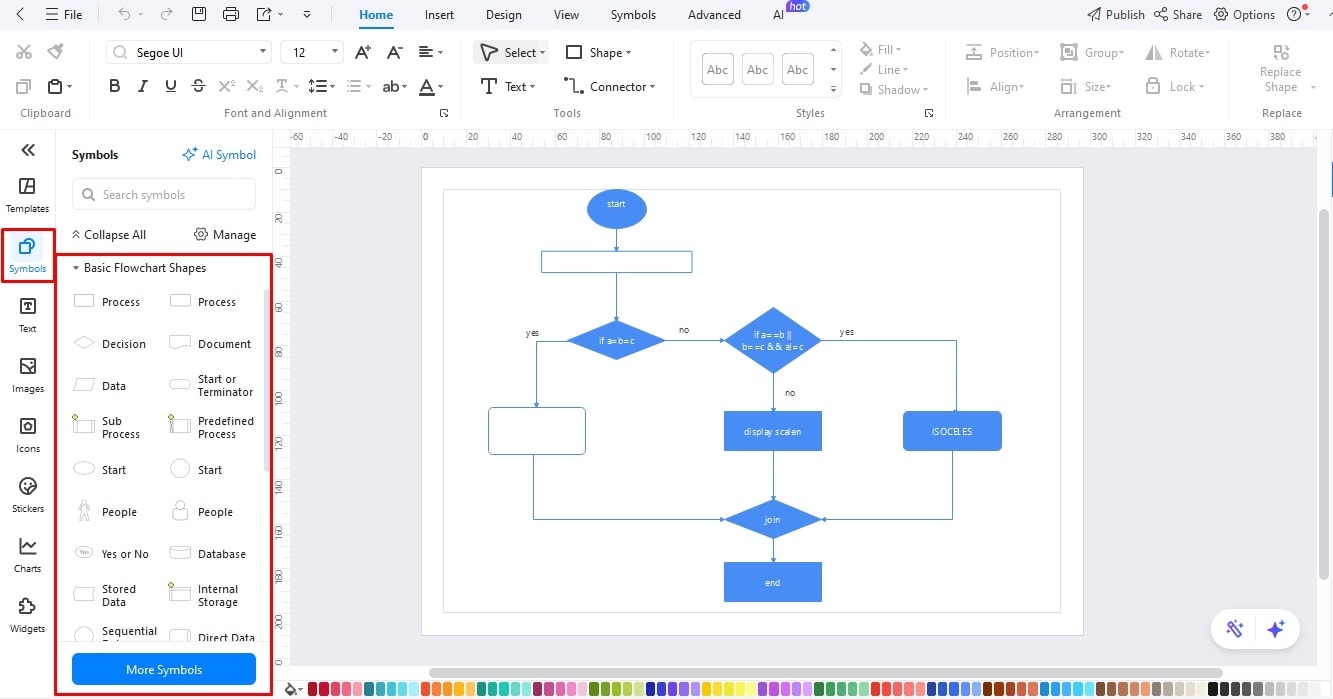The width and height of the screenshot is (1333, 699).
Task: Open the Stickers sidebar panel
Action: [x=28, y=495]
